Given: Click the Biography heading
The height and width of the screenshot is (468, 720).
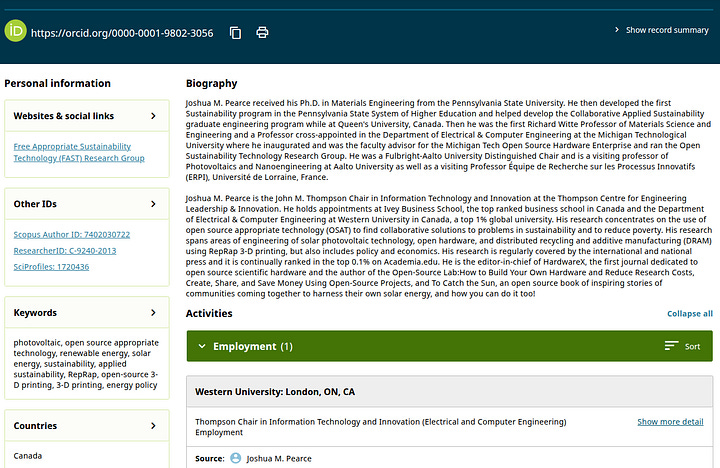Looking at the screenshot, I should point(211,84).
